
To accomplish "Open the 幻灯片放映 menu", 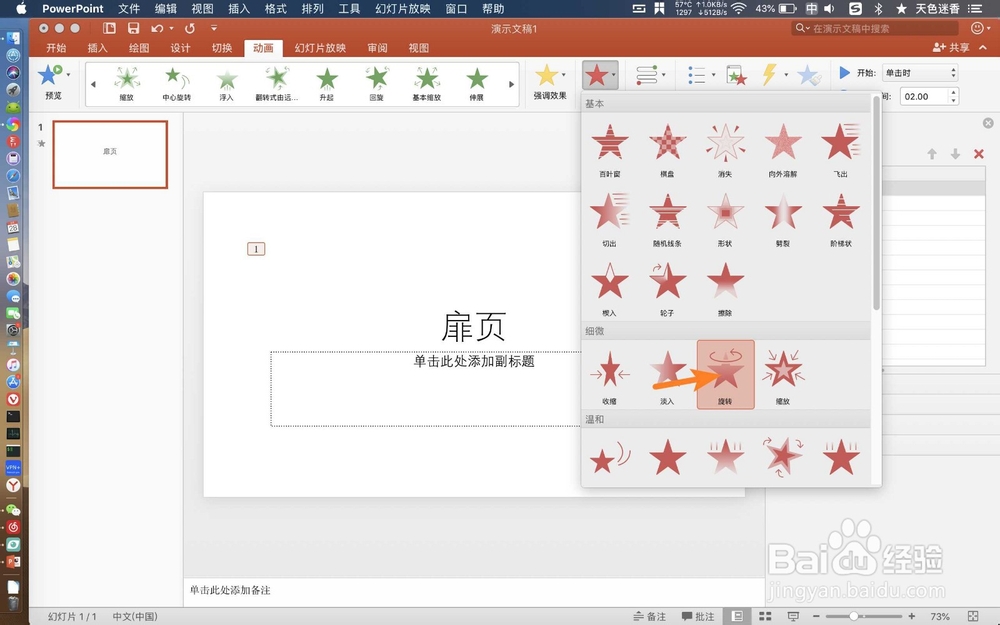I will [402, 9].
